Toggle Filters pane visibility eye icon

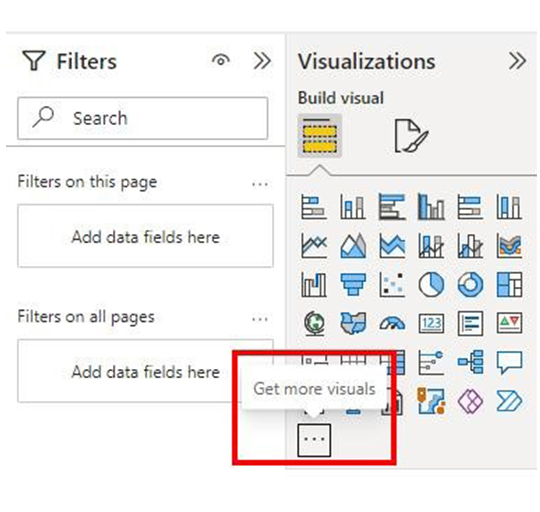click(221, 60)
